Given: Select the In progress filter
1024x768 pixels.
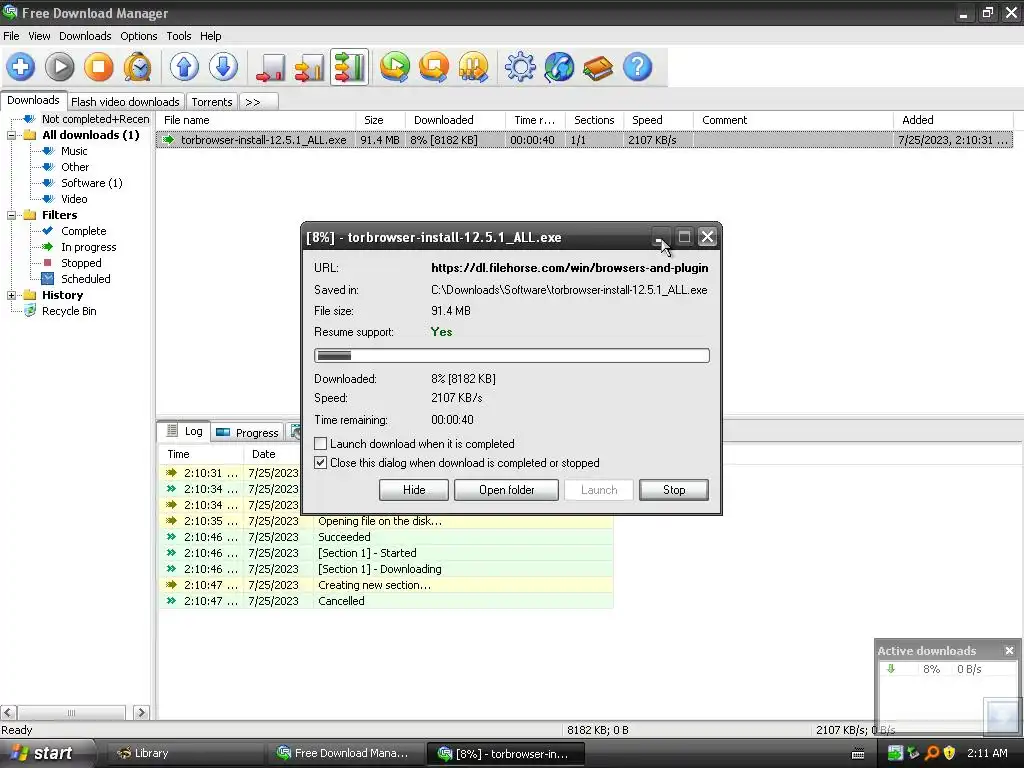Looking at the screenshot, I should (89, 247).
